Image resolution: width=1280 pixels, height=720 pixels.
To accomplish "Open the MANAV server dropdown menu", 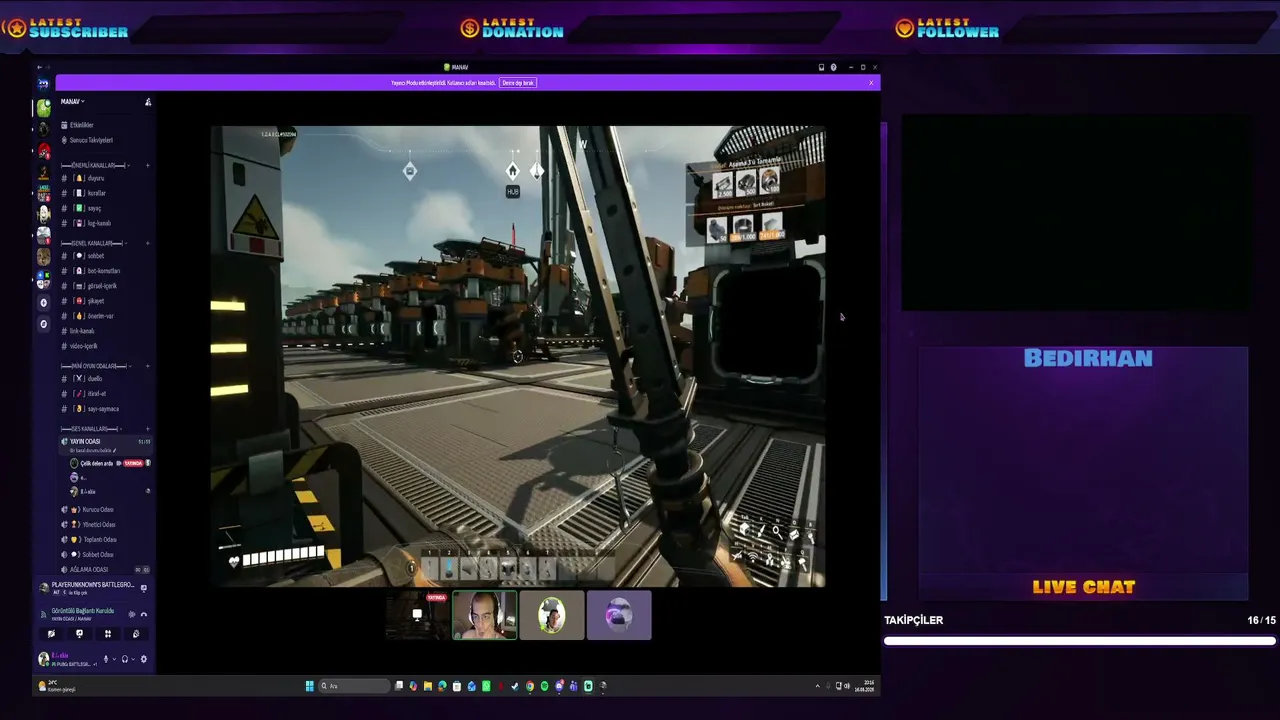I will pos(73,102).
